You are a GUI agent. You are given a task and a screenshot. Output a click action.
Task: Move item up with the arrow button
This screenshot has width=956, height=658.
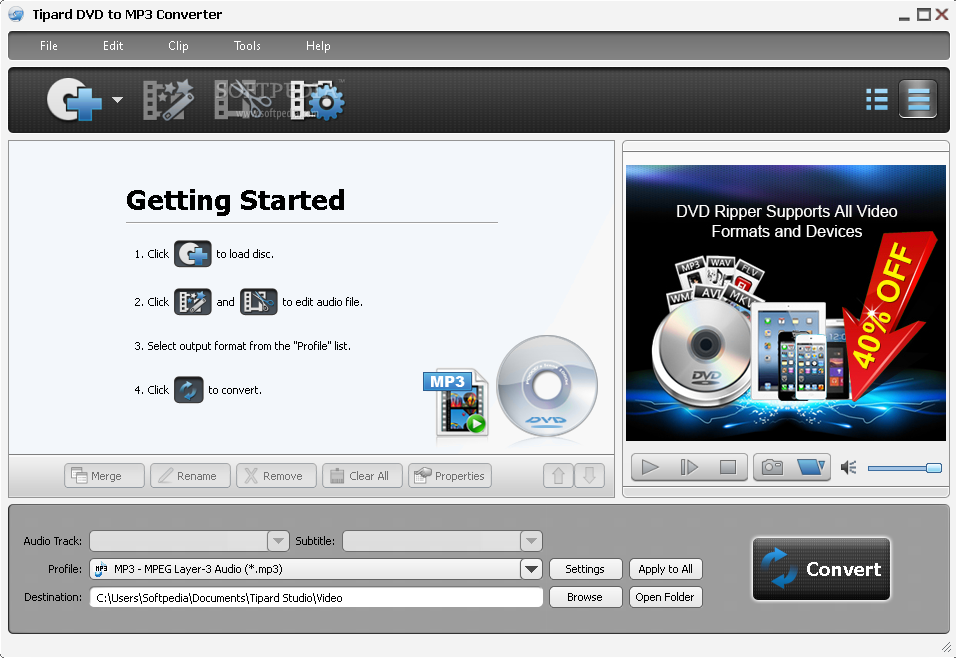coord(558,476)
